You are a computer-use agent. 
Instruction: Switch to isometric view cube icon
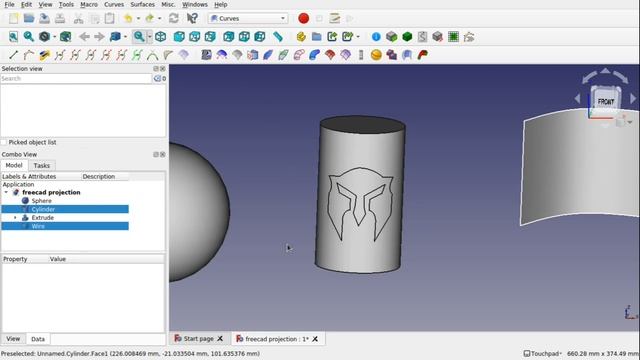160,37
